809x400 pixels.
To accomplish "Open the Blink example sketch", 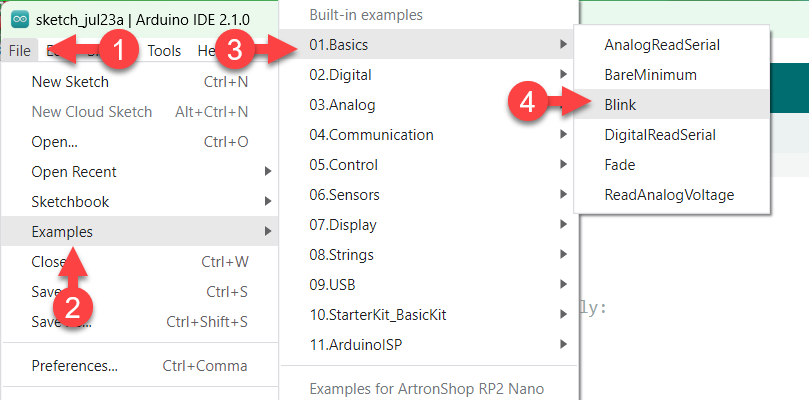I will pyautogui.click(x=620, y=104).
